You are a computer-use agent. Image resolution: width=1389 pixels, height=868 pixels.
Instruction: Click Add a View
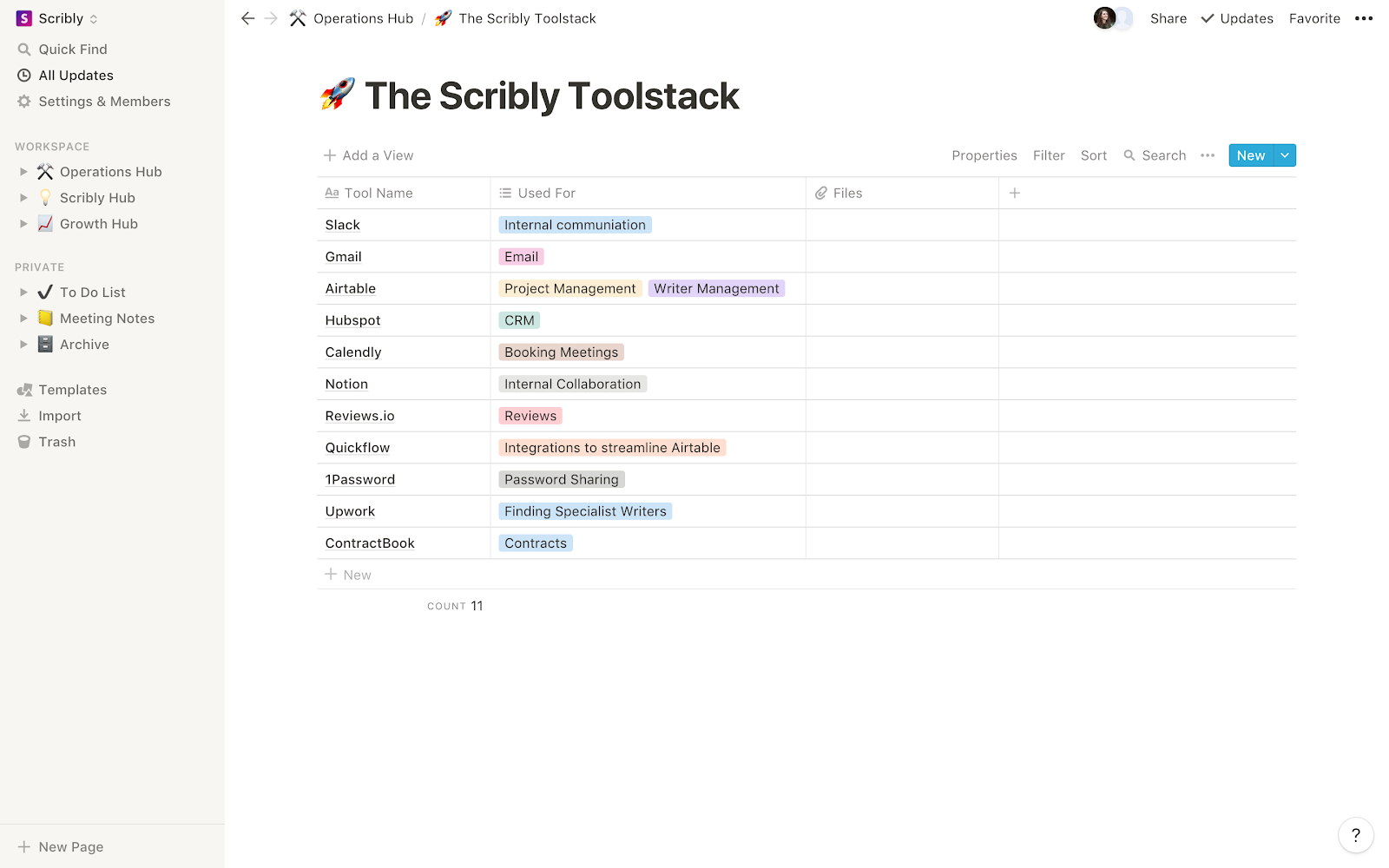(x=369, y=155)
